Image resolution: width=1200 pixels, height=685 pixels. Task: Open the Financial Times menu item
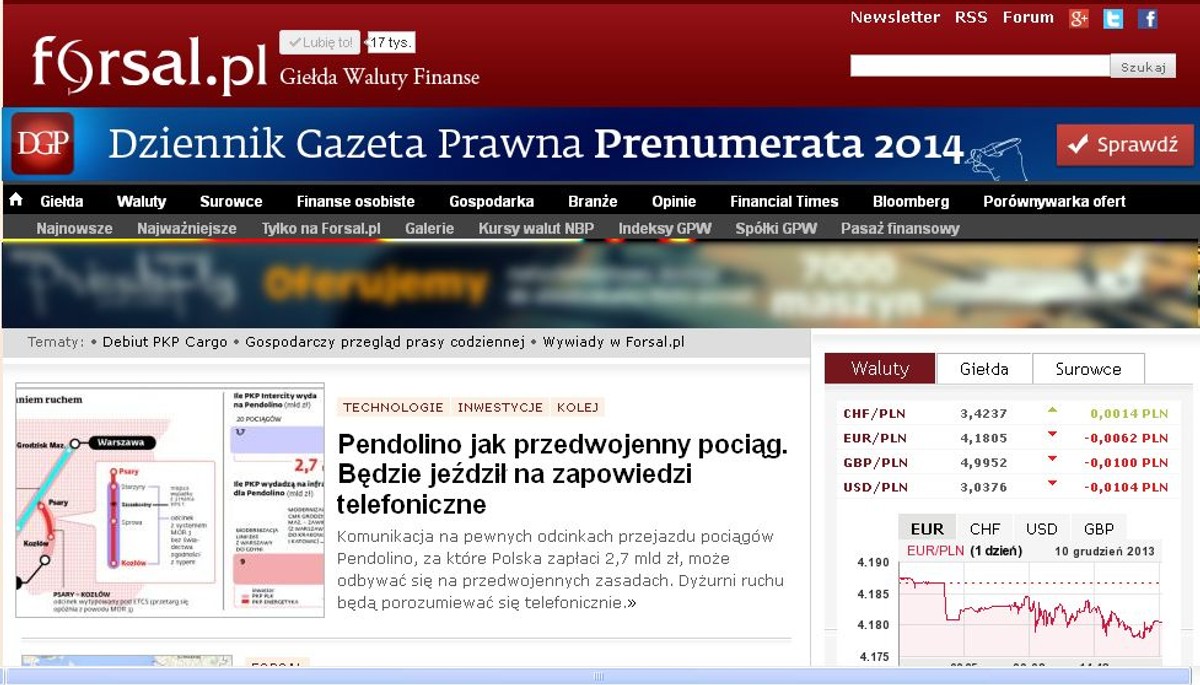point(784,201)
